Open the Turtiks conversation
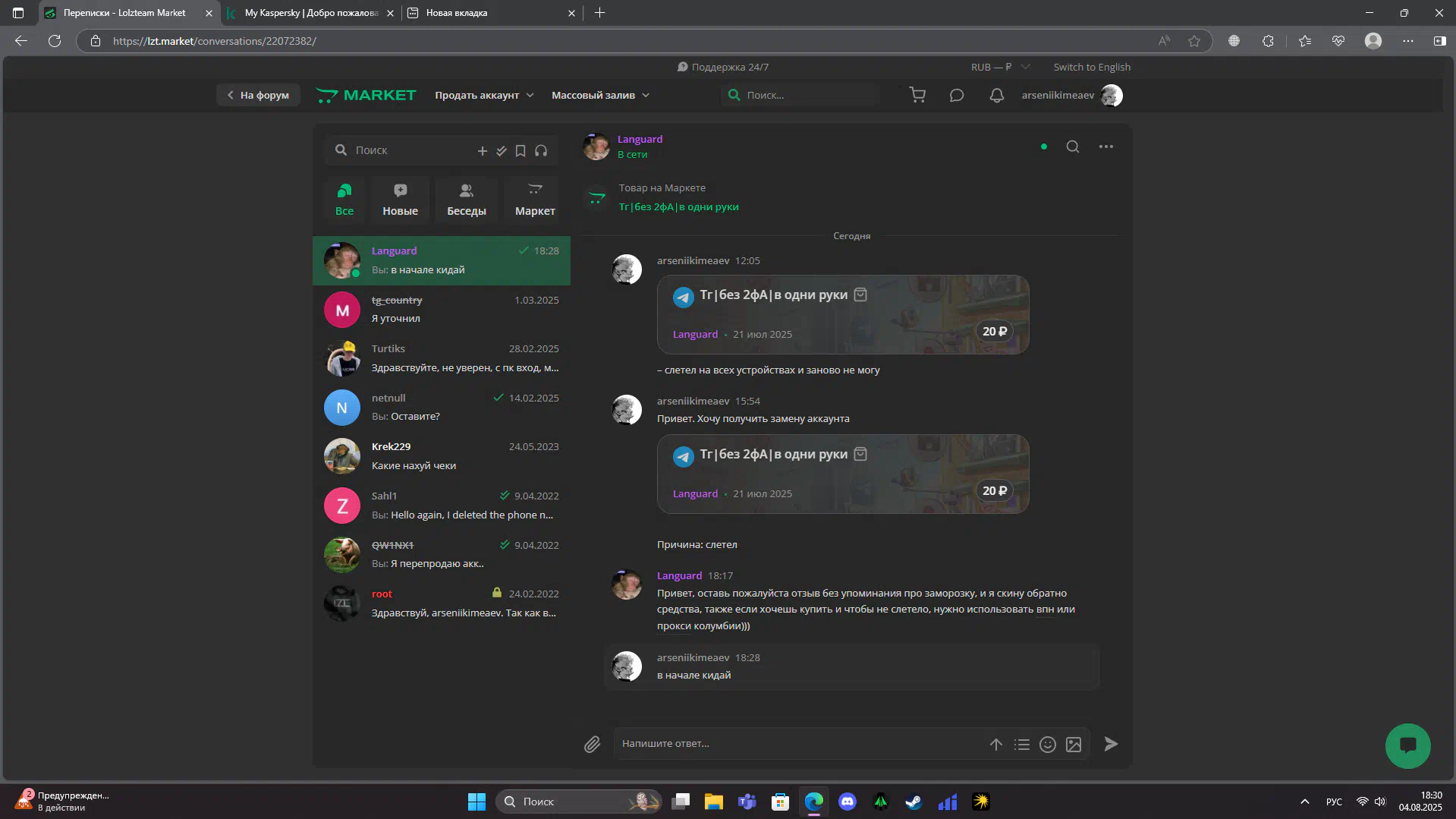The width and height of the screenshot is (1456, 819). click(x=442, y=358)
